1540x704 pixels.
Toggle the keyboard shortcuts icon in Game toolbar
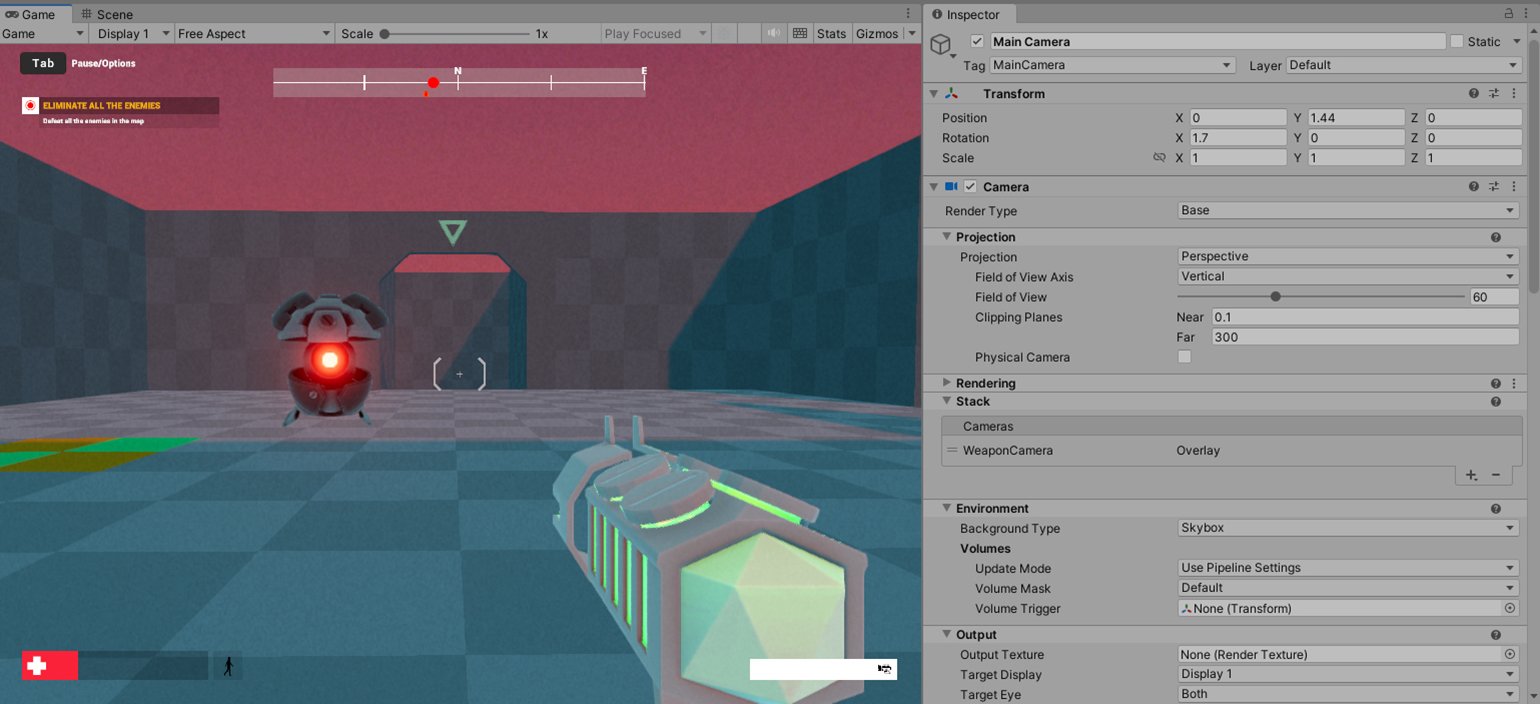[799, 33]
